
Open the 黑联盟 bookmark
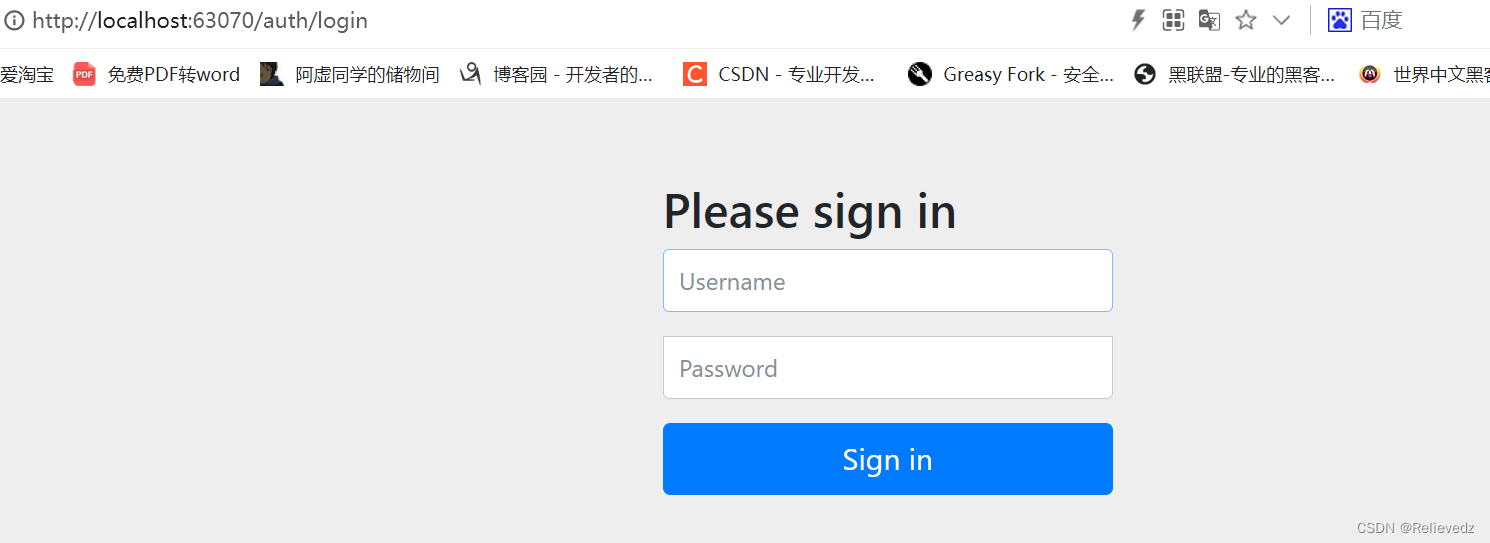pos(1235,74)
